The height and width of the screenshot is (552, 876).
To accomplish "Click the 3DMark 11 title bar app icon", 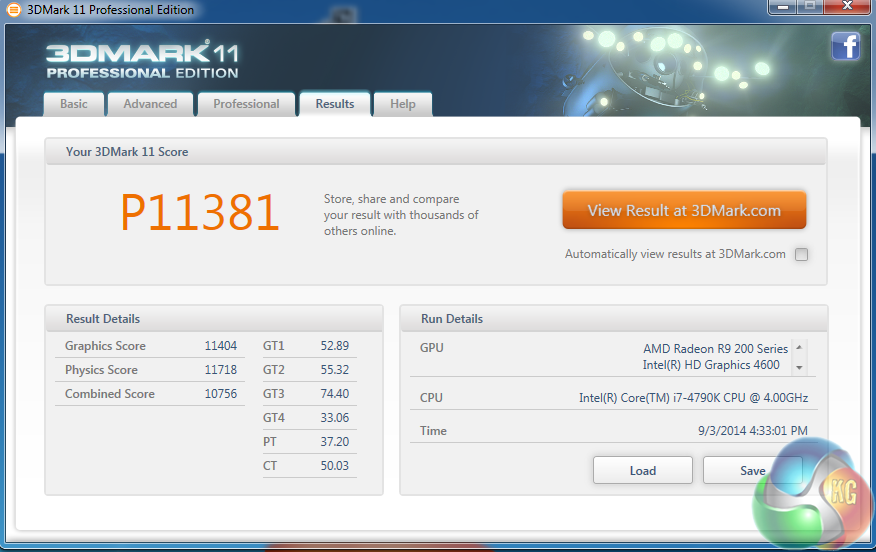I will 13,9.
